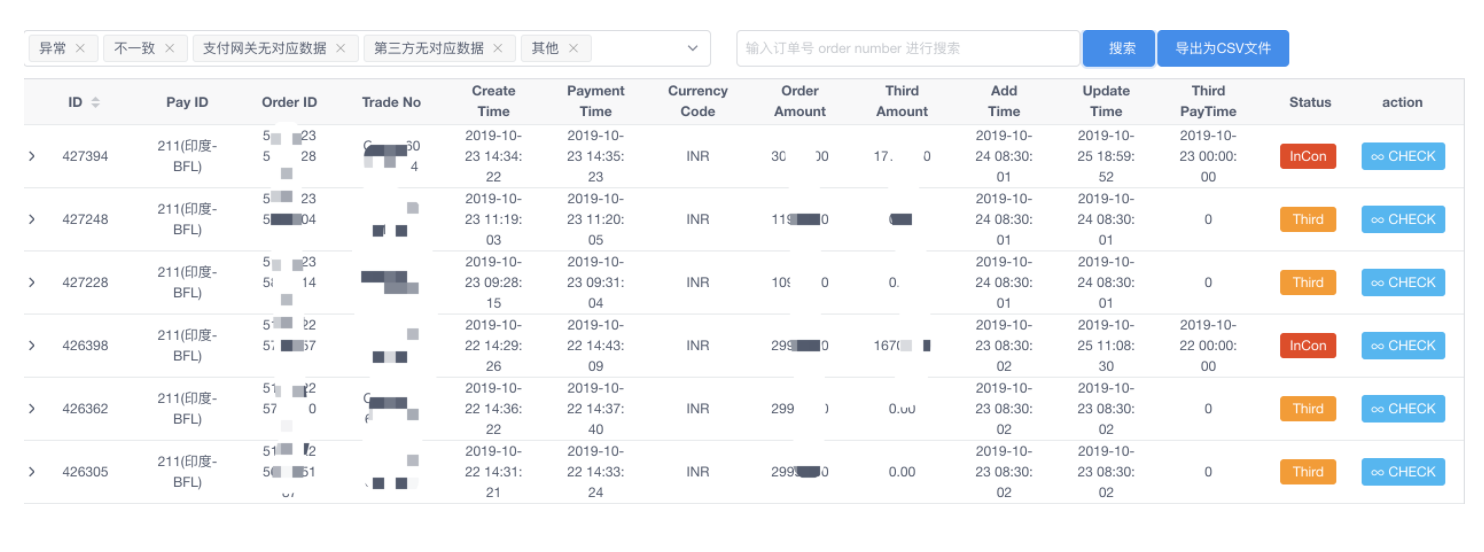Image resolution: width=1484 pixels, height=552 pixels.
Task: Expand row with ID 427248
Action: [x=32, y=219]
